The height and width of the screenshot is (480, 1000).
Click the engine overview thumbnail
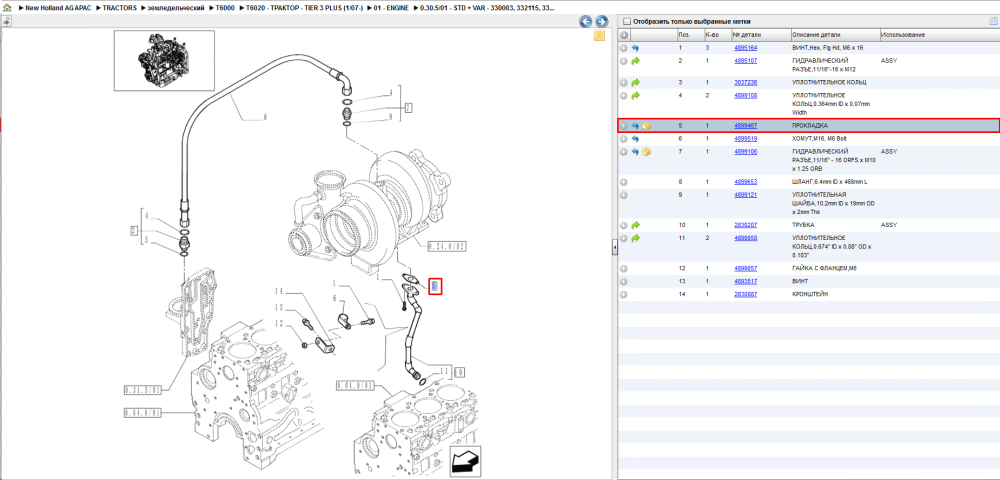pos(164,60)
